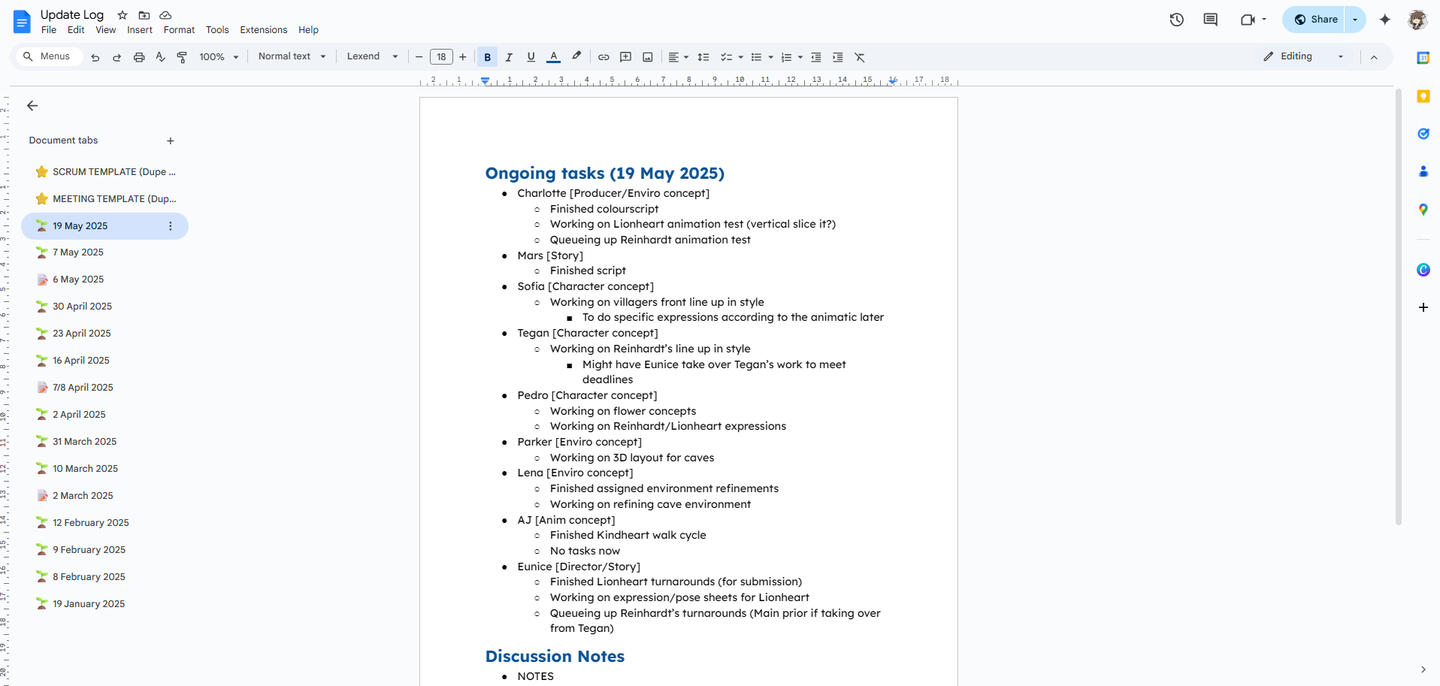
Task: Open Google Maps in side panel
Action: (1423, 210)
